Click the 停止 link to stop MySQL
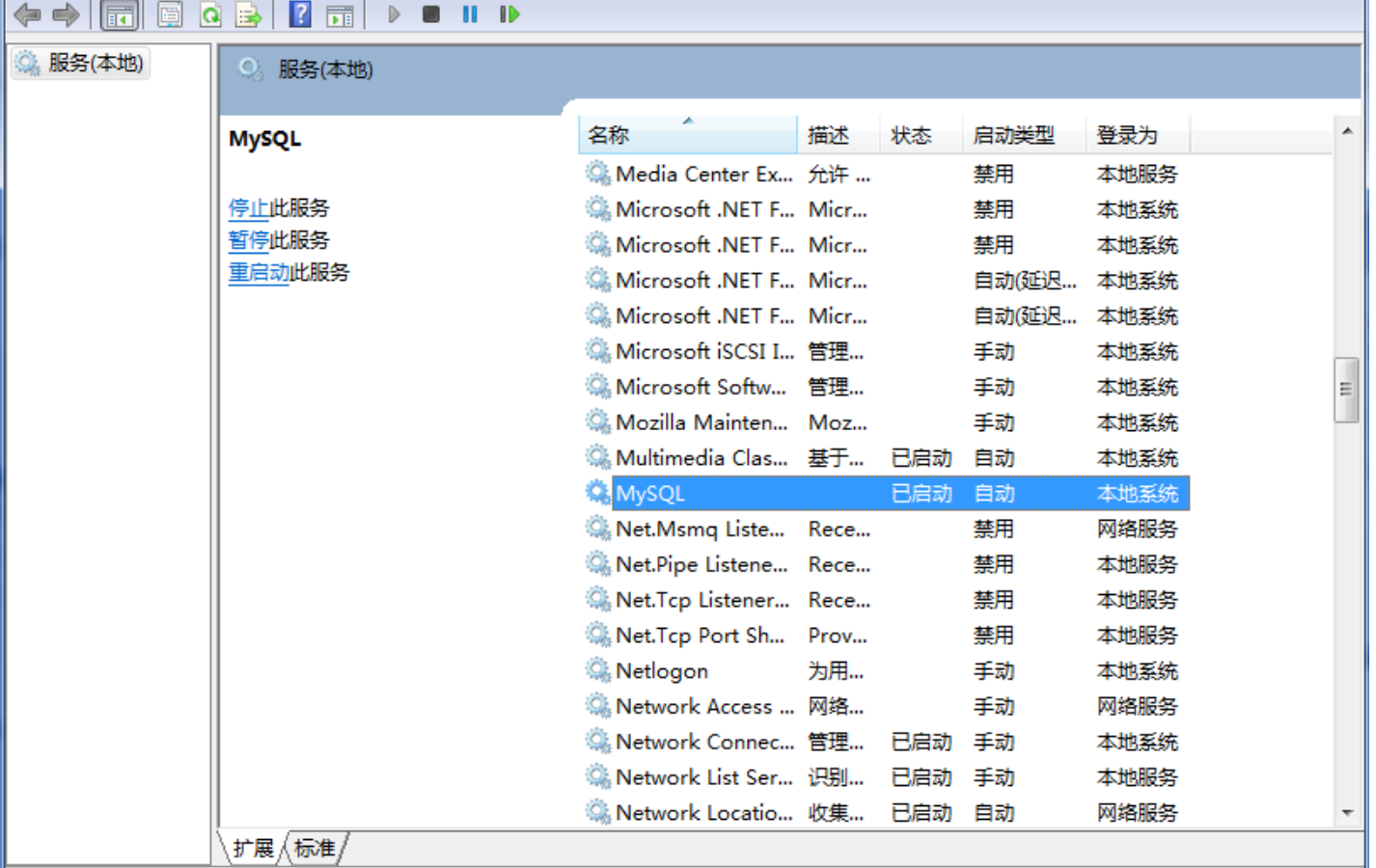 [248, 208]
